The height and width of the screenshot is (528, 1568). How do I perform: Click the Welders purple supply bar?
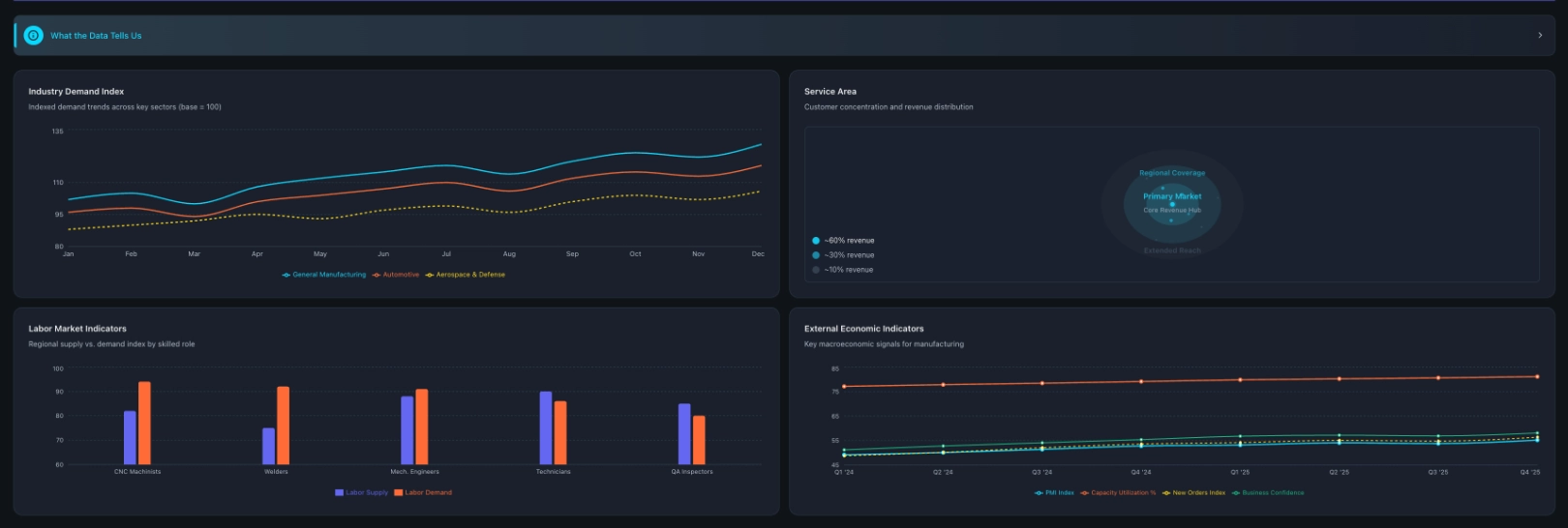tap(268, 446)
